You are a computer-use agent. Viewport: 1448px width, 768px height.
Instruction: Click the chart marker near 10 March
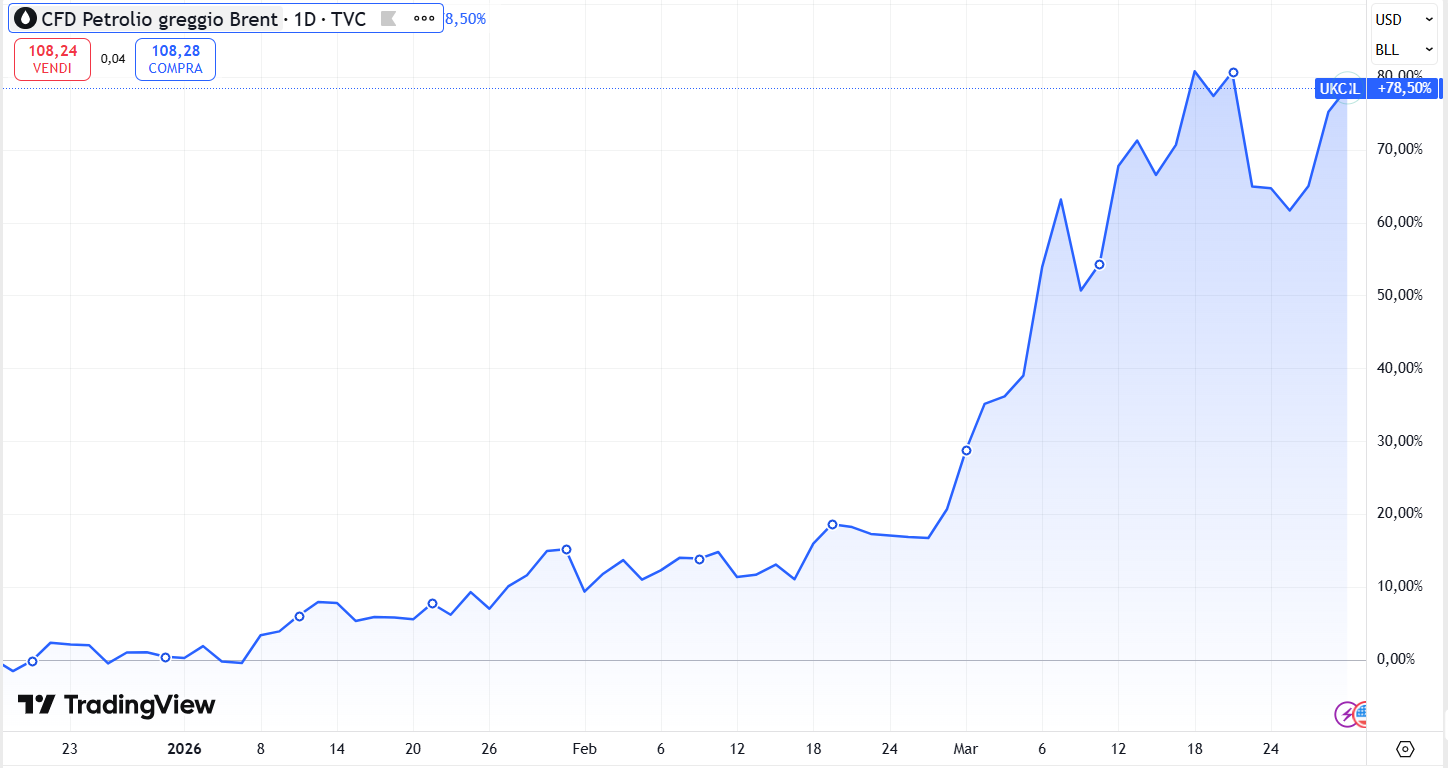click(1099, 265)
